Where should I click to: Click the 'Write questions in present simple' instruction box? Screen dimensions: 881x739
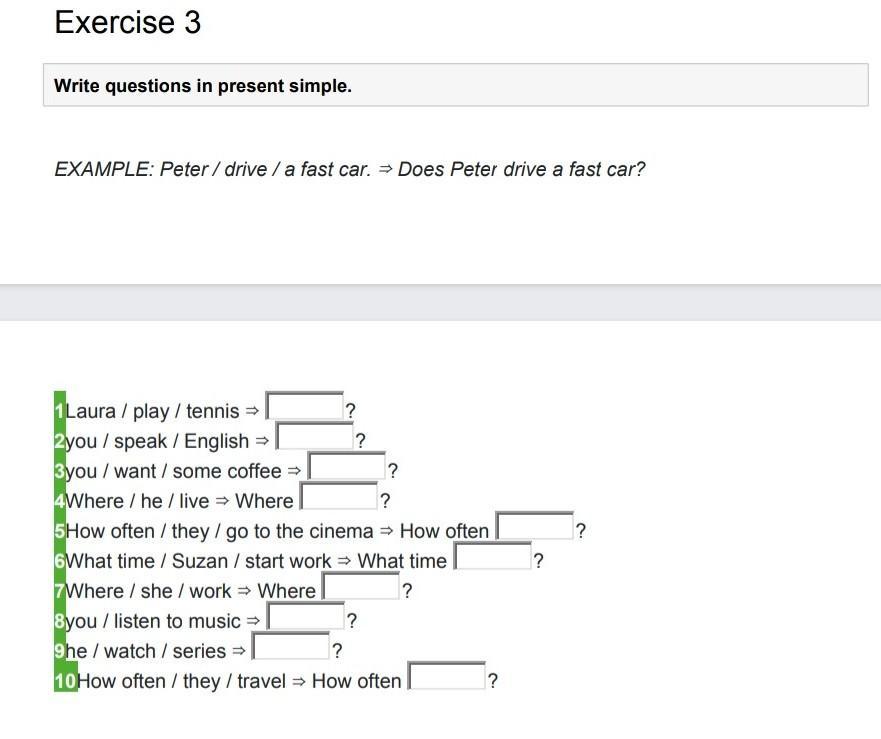pyautogui.click(x=456, y=85)
